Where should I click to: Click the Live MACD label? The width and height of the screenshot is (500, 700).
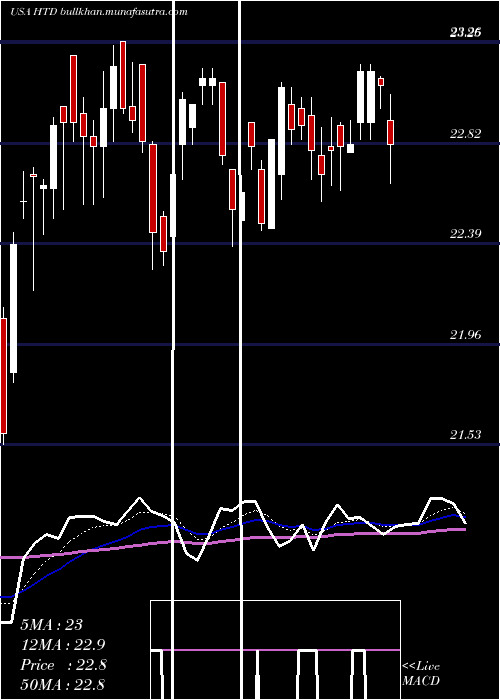(421, 673)
